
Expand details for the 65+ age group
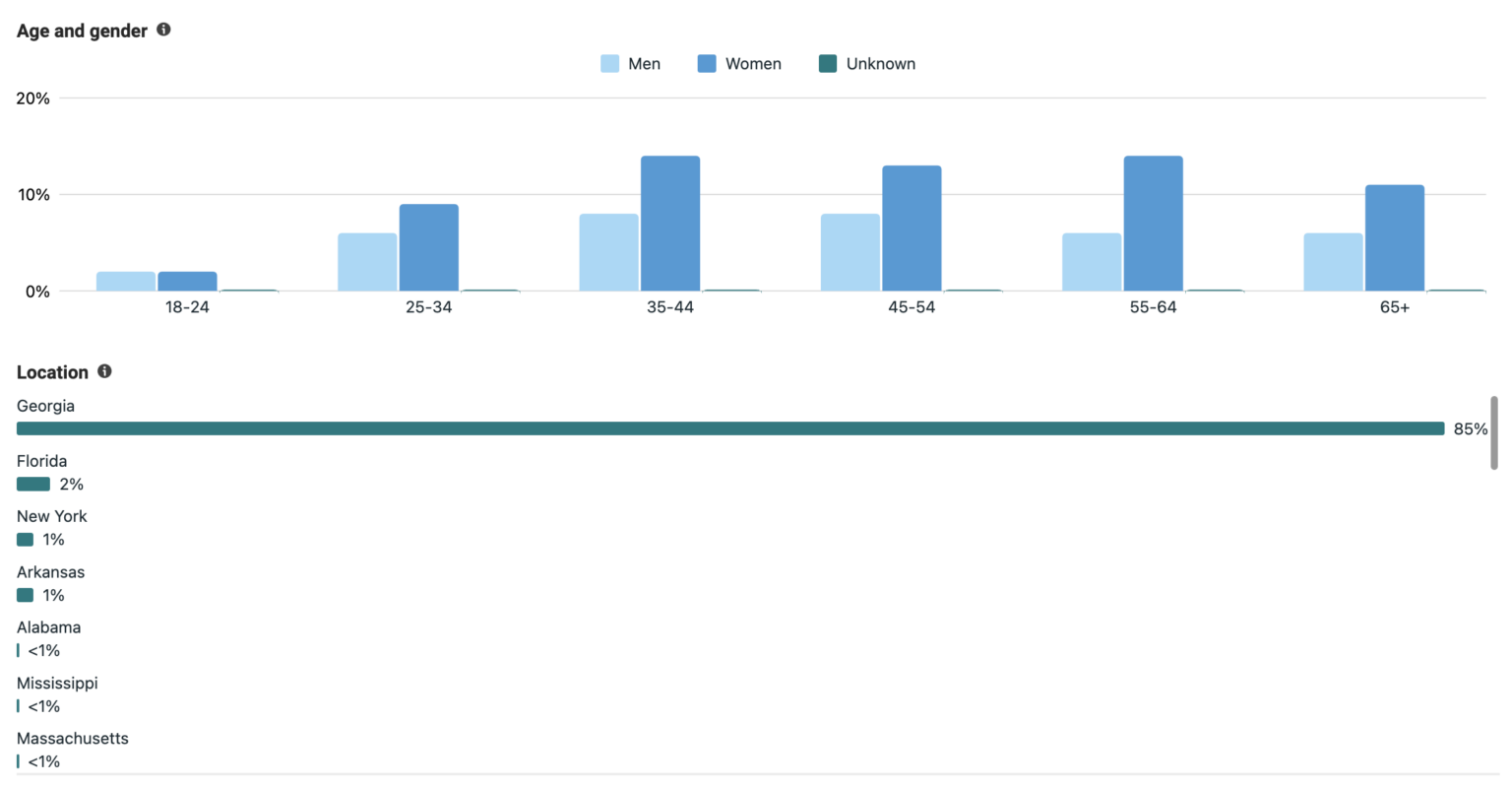tap(1394, 306)
